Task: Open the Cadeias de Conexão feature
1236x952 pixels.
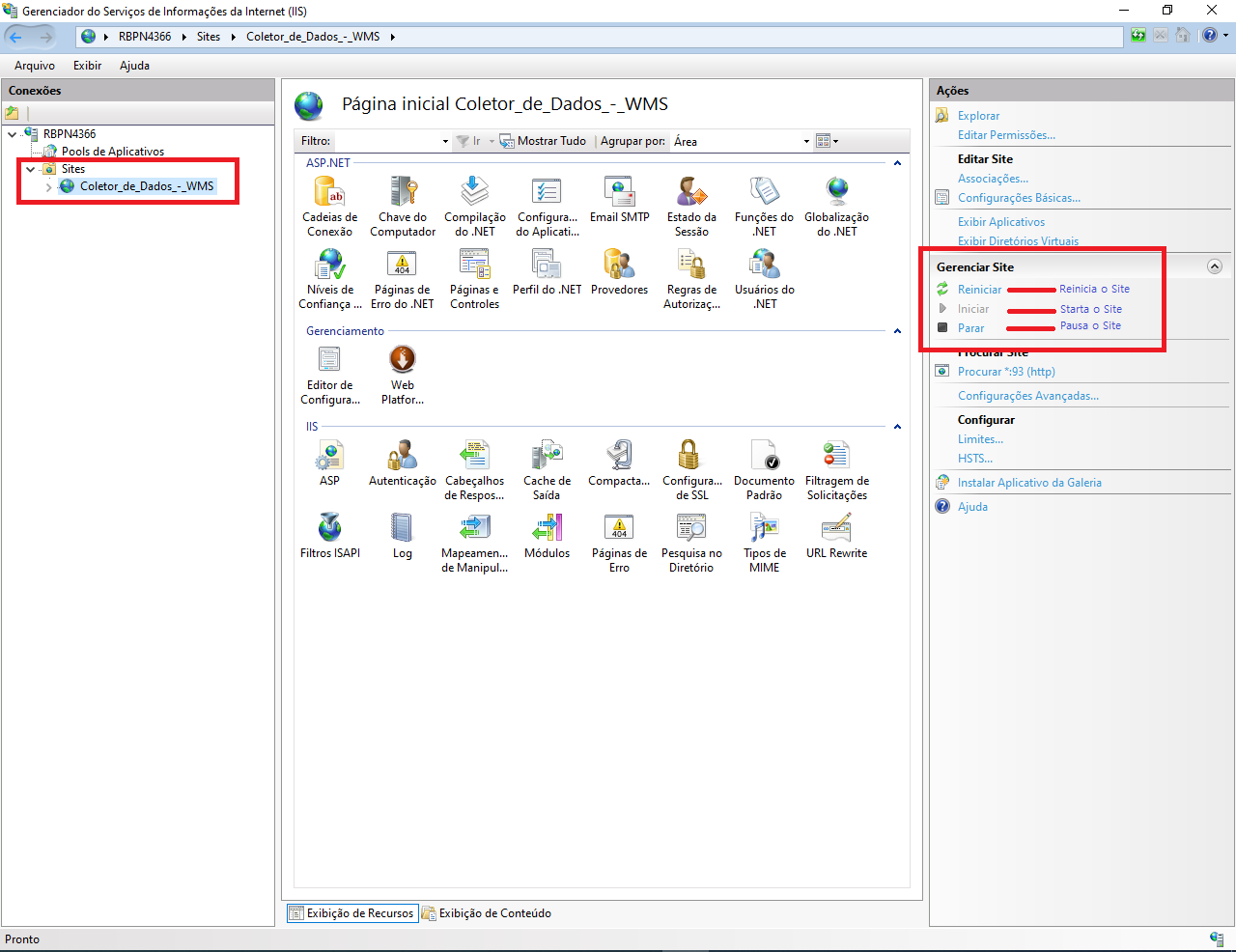Action: coord(330,207)
